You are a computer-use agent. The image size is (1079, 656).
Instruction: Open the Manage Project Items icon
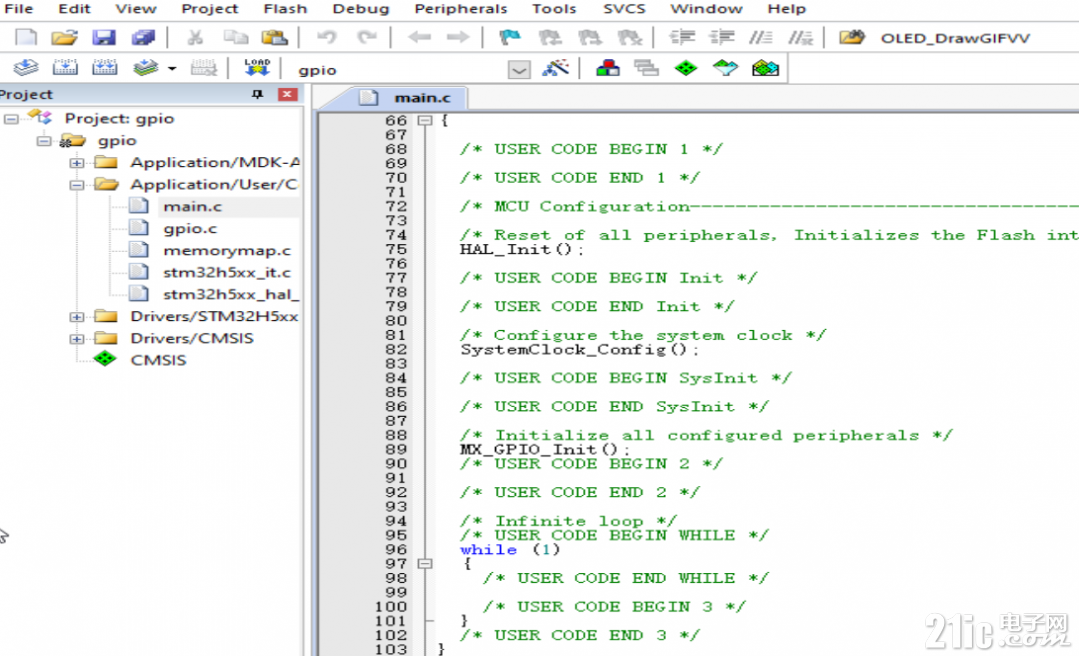(608, 67)
